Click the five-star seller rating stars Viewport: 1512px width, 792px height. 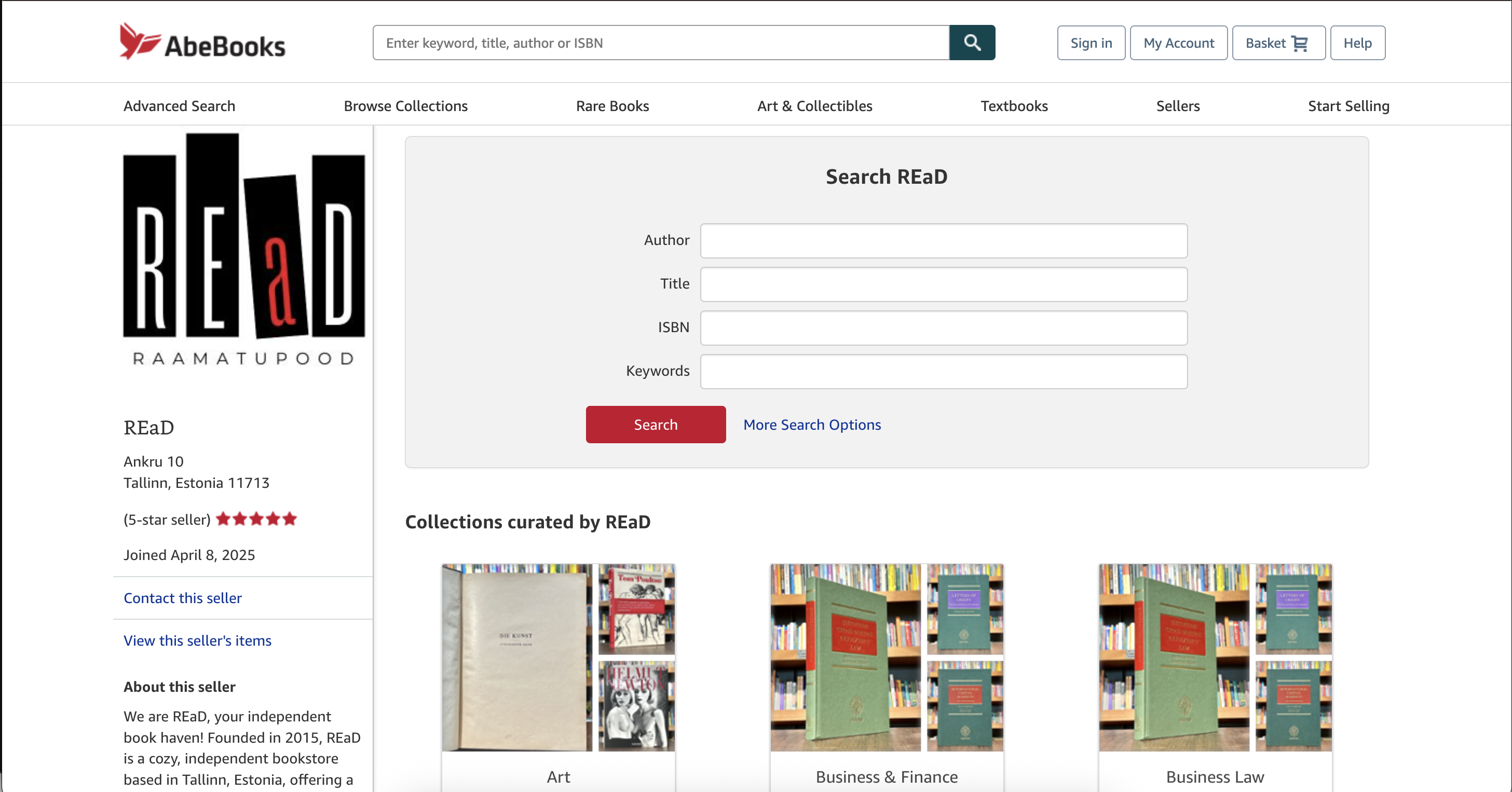(x=256, y=519)
